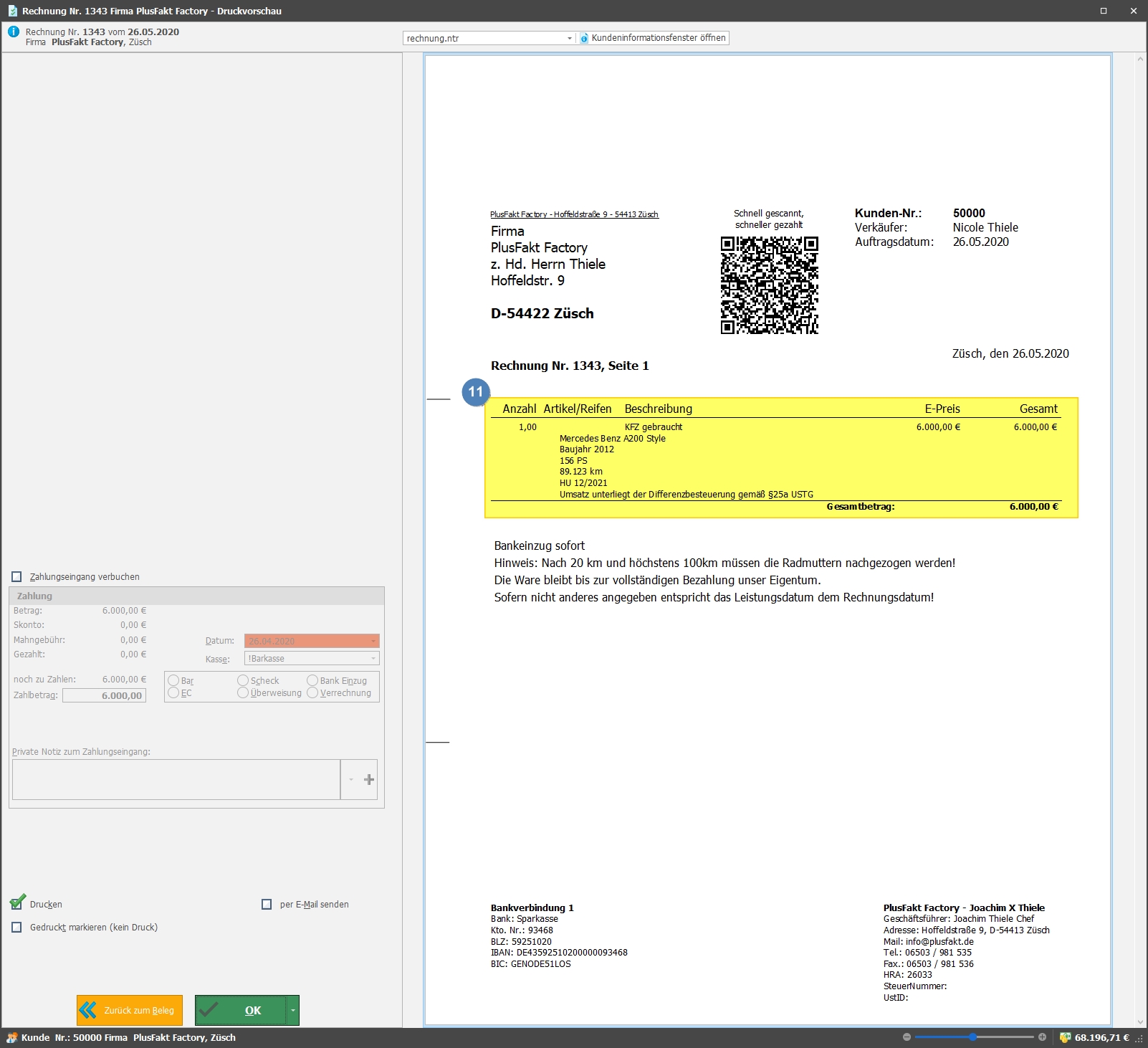Click the Zahlung section header
The image size is (1148, 1048).
point(196,596)
